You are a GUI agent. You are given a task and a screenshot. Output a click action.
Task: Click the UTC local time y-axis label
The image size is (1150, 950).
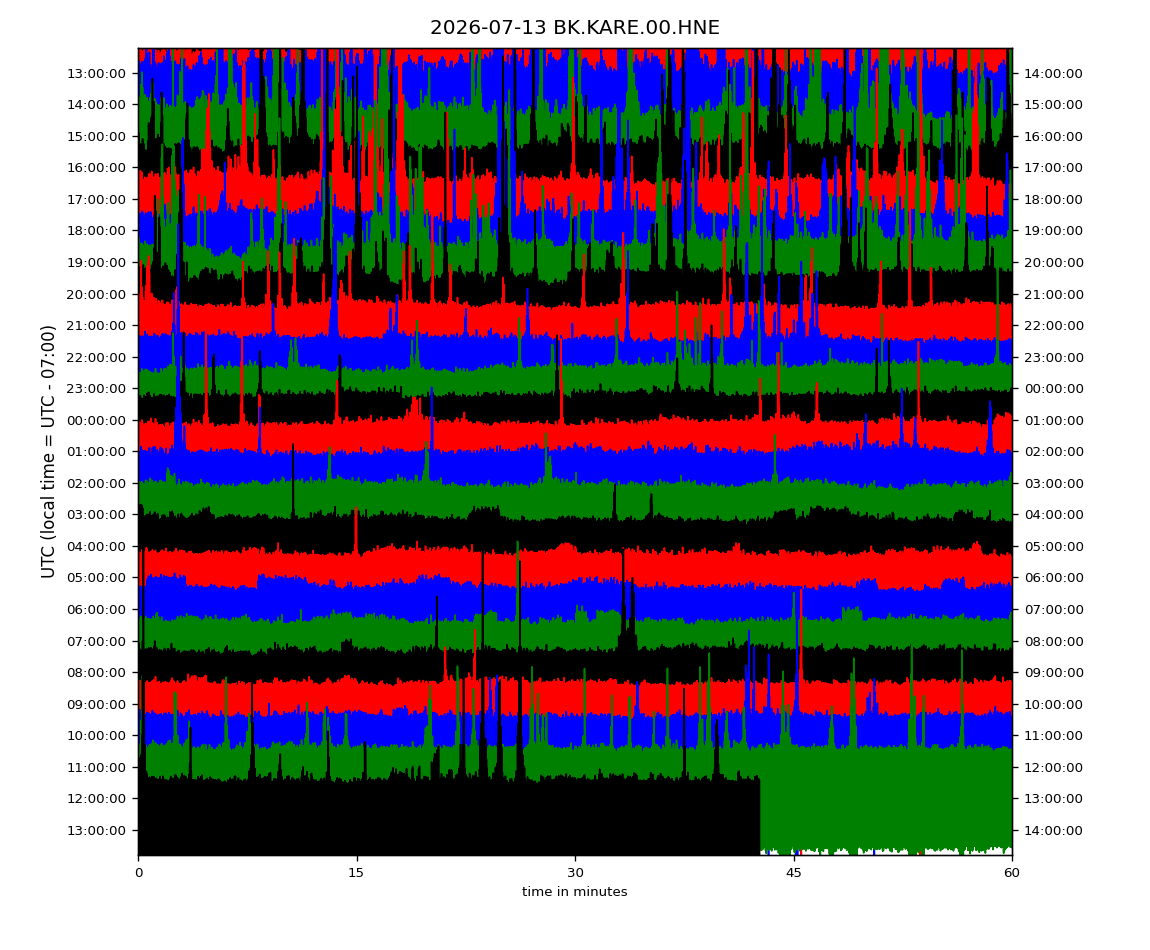coord(48,452)
